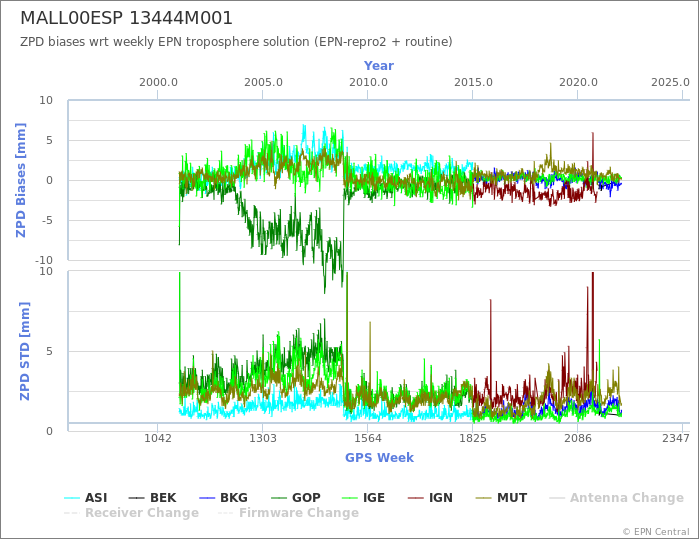Click the 1042 GPS week tick label
This screenshot has width=700, height=540.
(x=158, y=438)
